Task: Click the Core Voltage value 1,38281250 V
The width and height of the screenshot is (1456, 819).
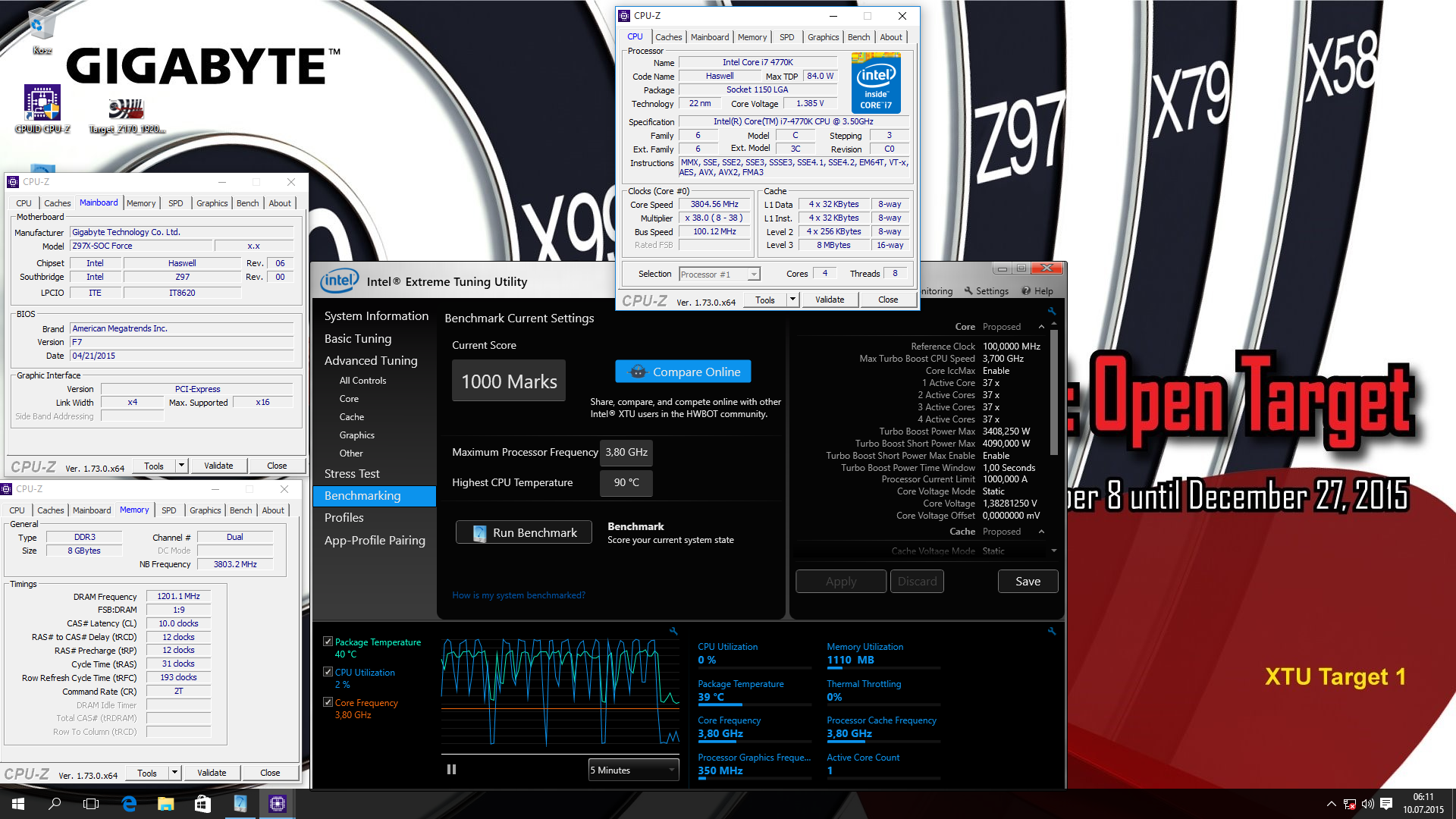Action: 1009,504
